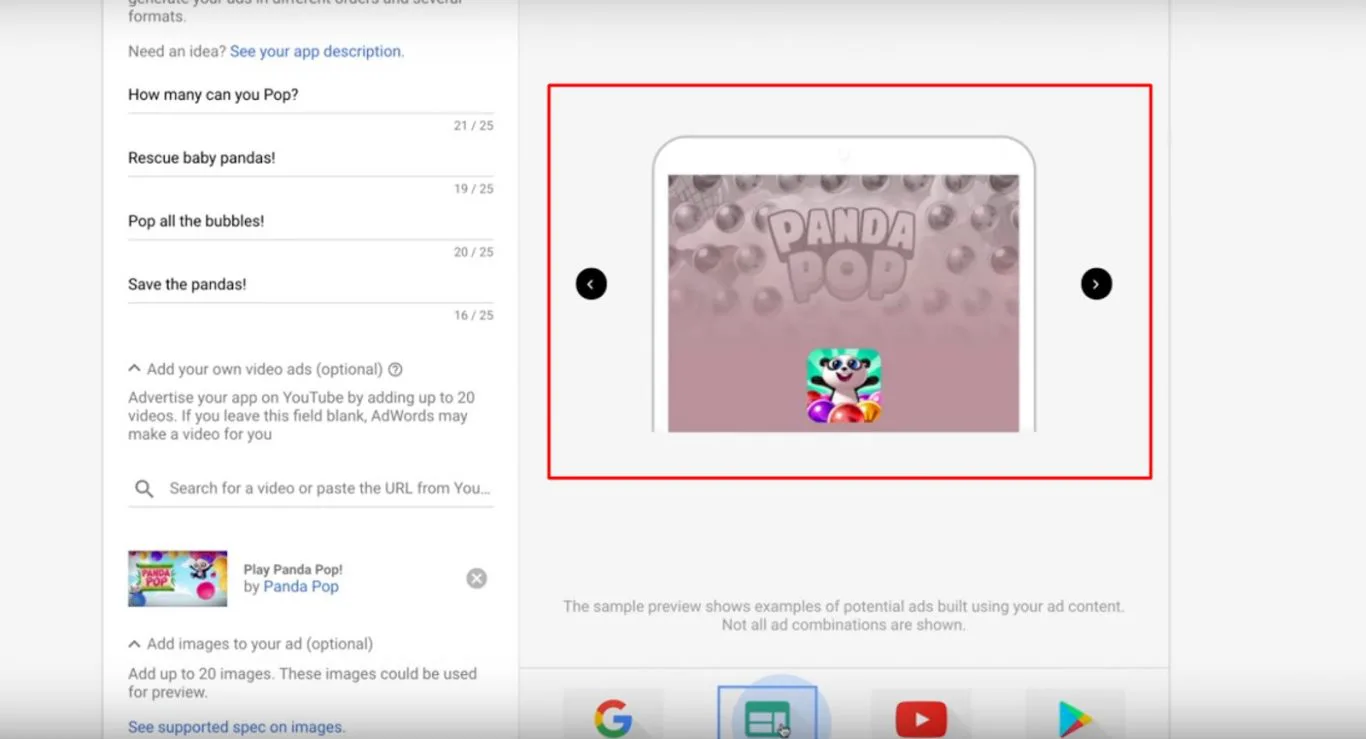Open the 'See your app description' link

point(317,51)
